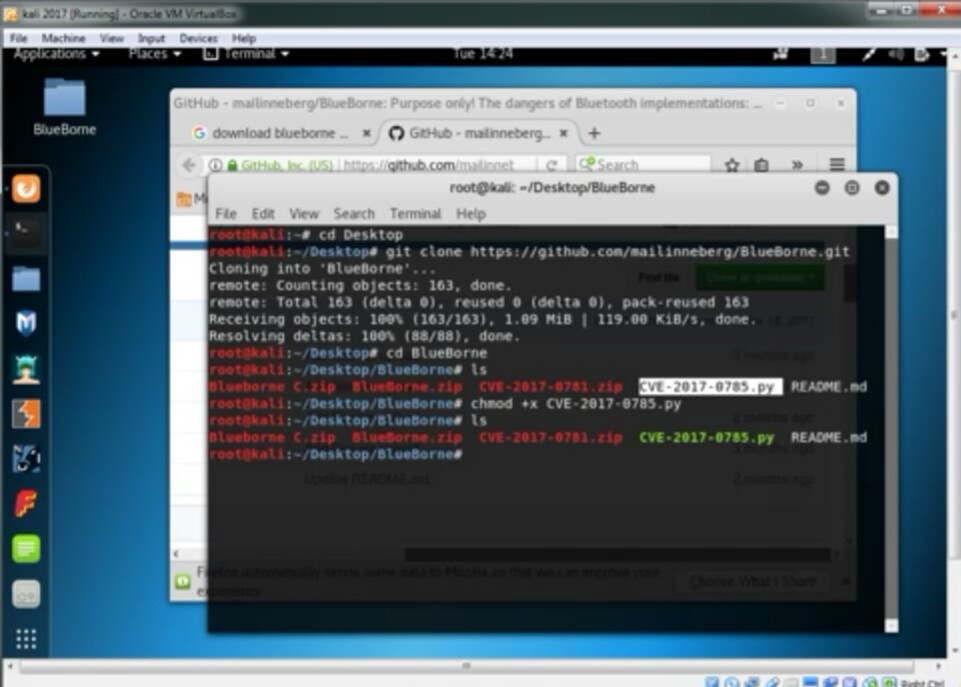Click the Firefox back arrow button
Image resolution: width=961 pixels, height=687 pixels.
[189, 165]
